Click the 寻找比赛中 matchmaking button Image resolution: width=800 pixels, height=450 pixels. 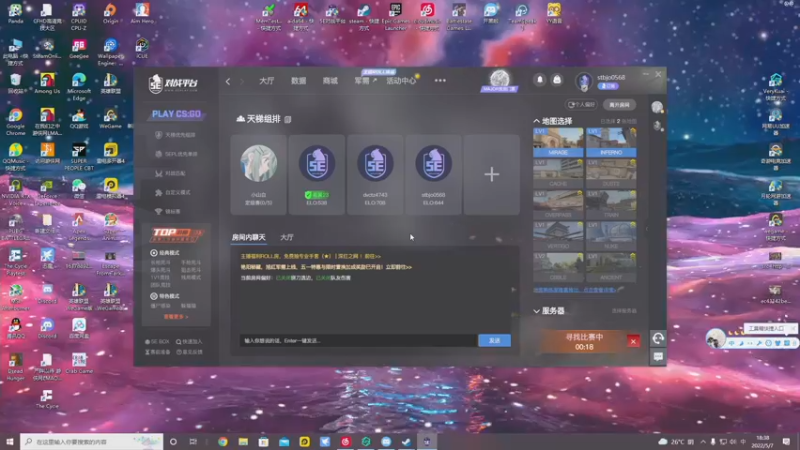coord(584,341)
